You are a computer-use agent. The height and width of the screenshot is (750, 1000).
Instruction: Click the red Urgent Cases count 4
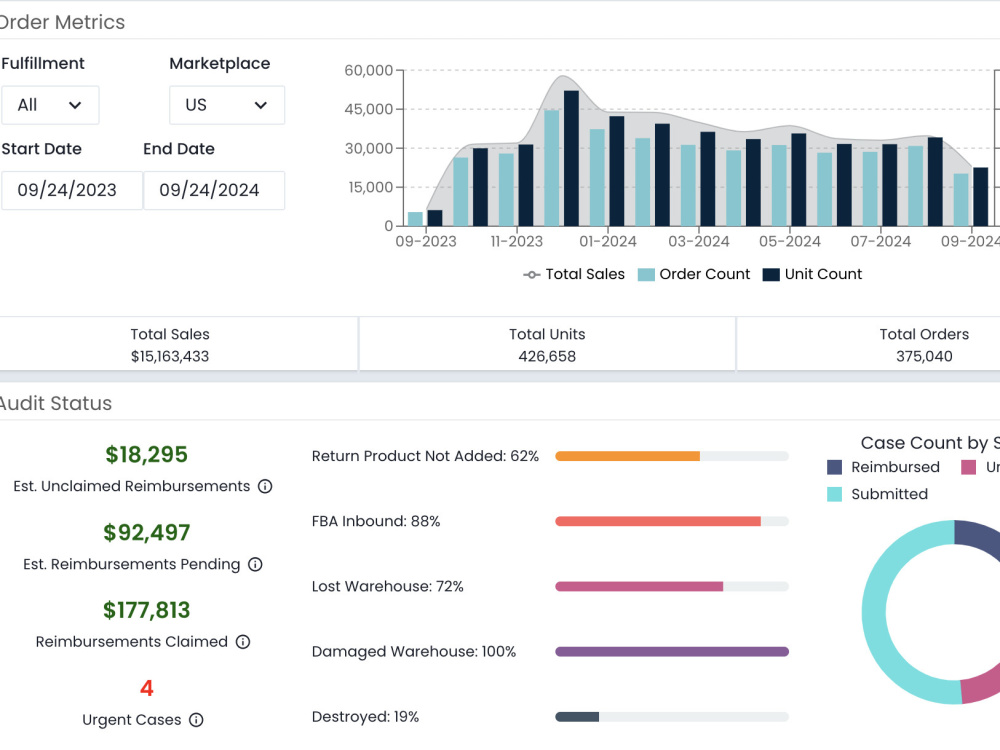click(x=147, y=688)
